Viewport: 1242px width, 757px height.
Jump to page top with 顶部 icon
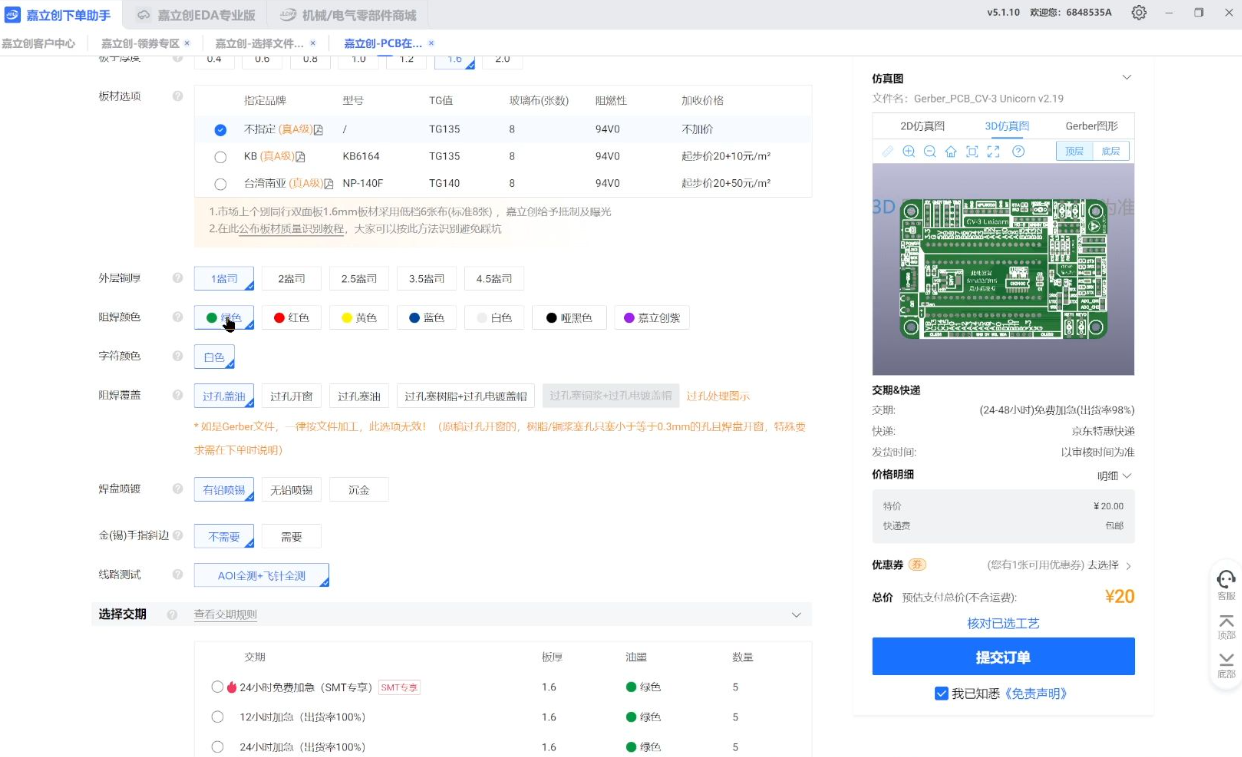[x=1226, y=627]
